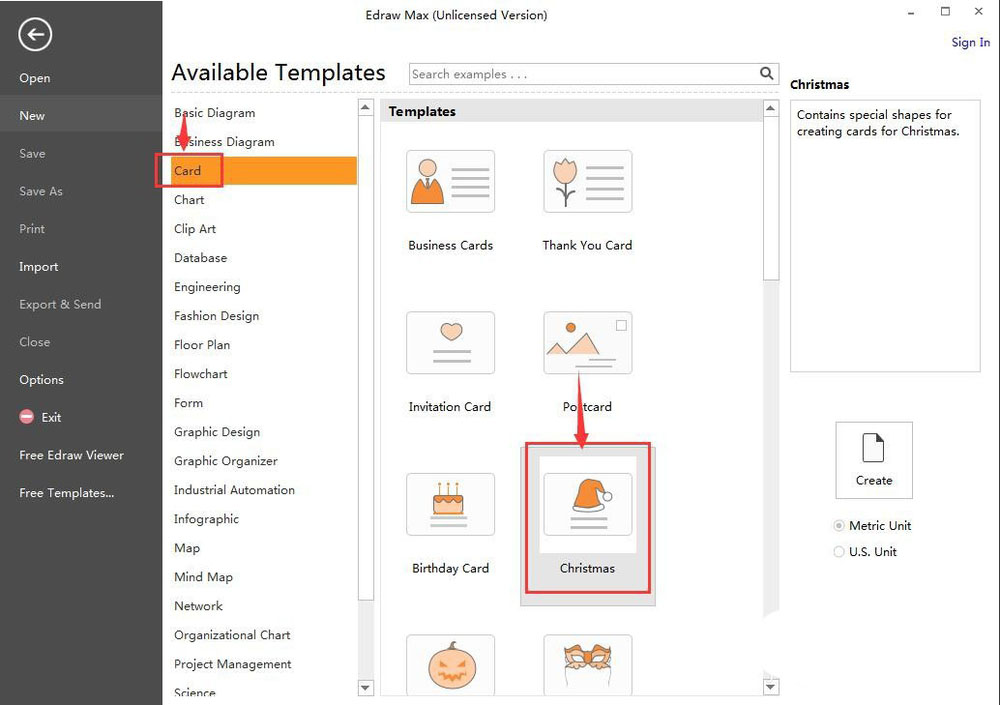This screenshot has height=705, width=1000.
Task: Select the Graphic Organizer category
Action: [x=226, y=461]
